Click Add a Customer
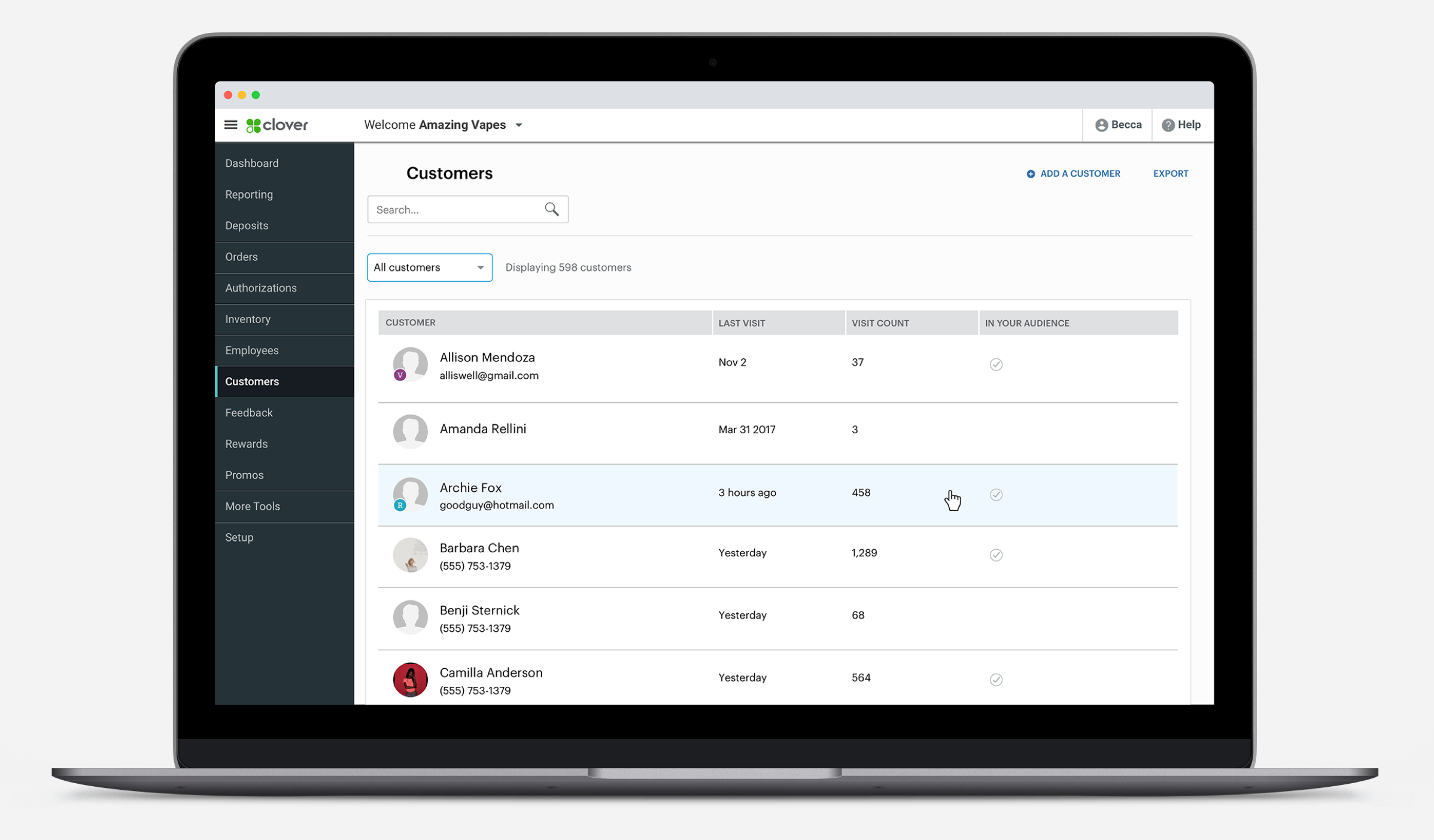Viewport: 1434px width, 840px height. (x=1079, y=174)
